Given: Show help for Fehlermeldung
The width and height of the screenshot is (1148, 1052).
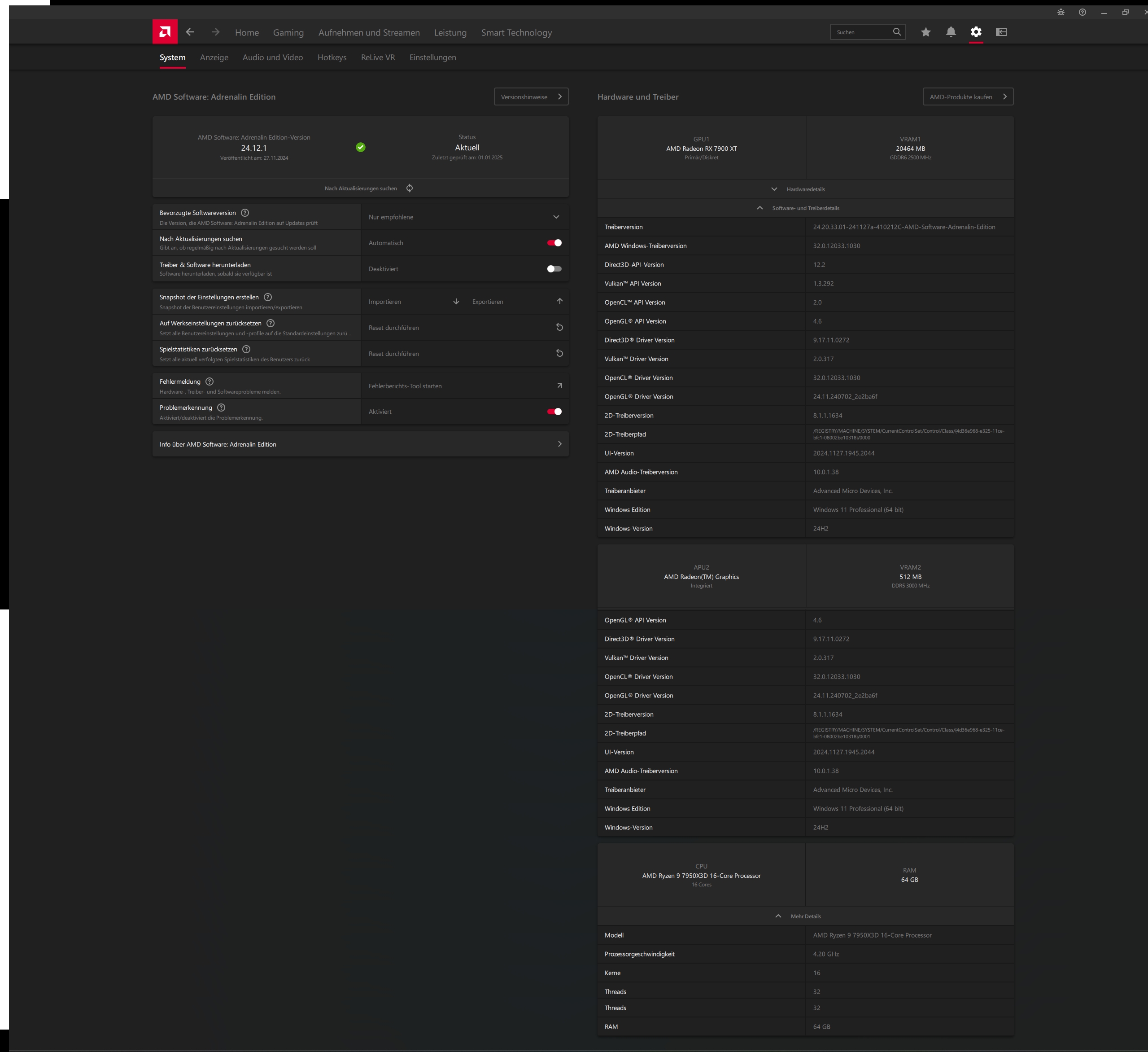Looking at the screenshot, I should pyautogui.click(x=210, y=381).
